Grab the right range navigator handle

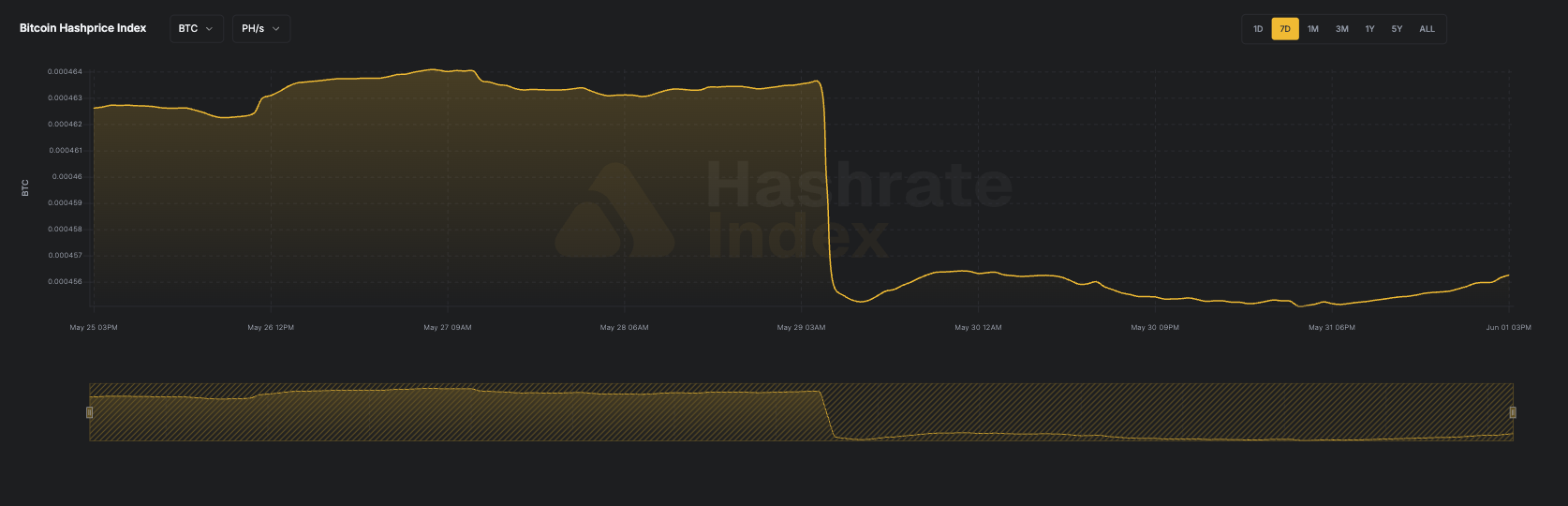click(1513, 412)
